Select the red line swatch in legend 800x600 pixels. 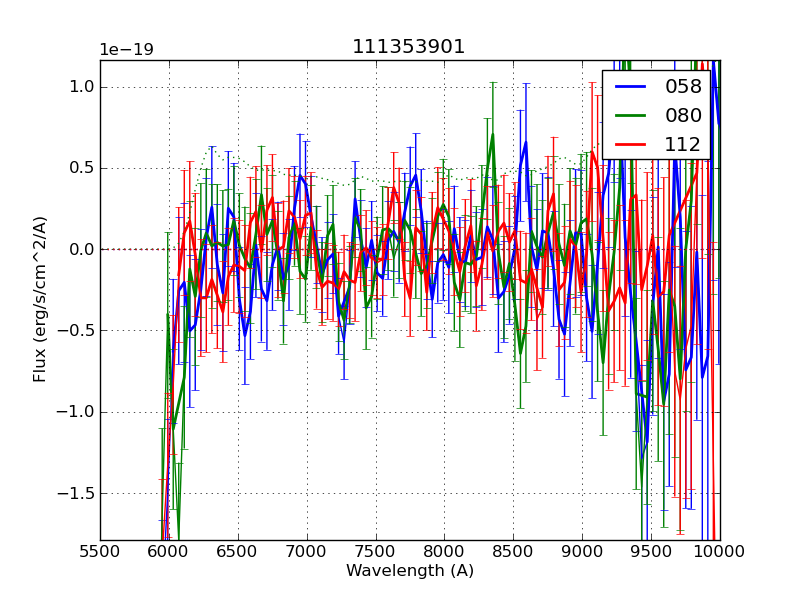coord(631,144)
